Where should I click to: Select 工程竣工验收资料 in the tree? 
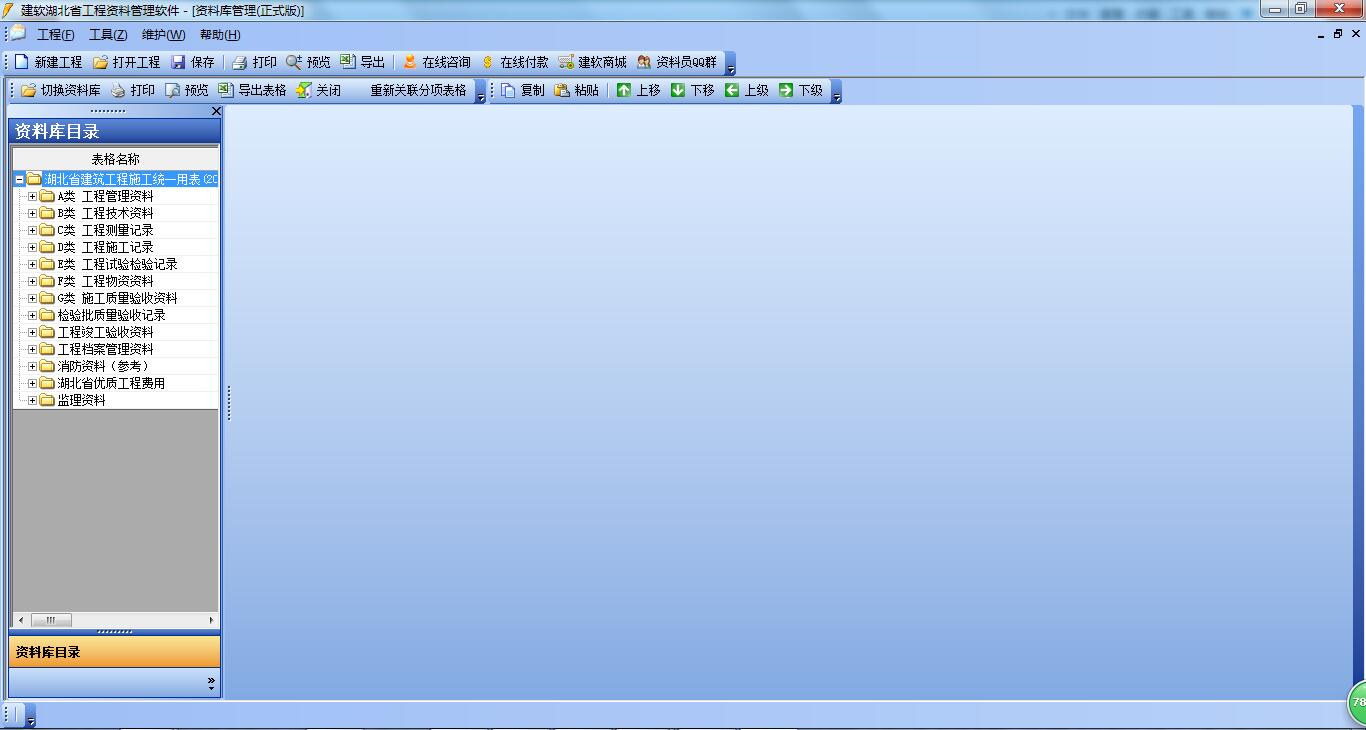click(x=106, y=332)
